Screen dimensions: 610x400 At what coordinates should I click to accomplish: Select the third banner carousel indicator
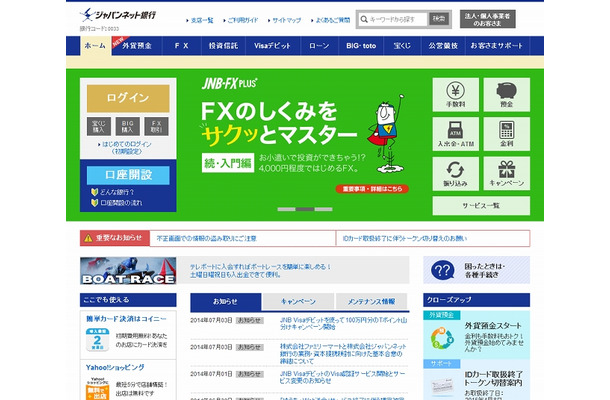[324, 209]
